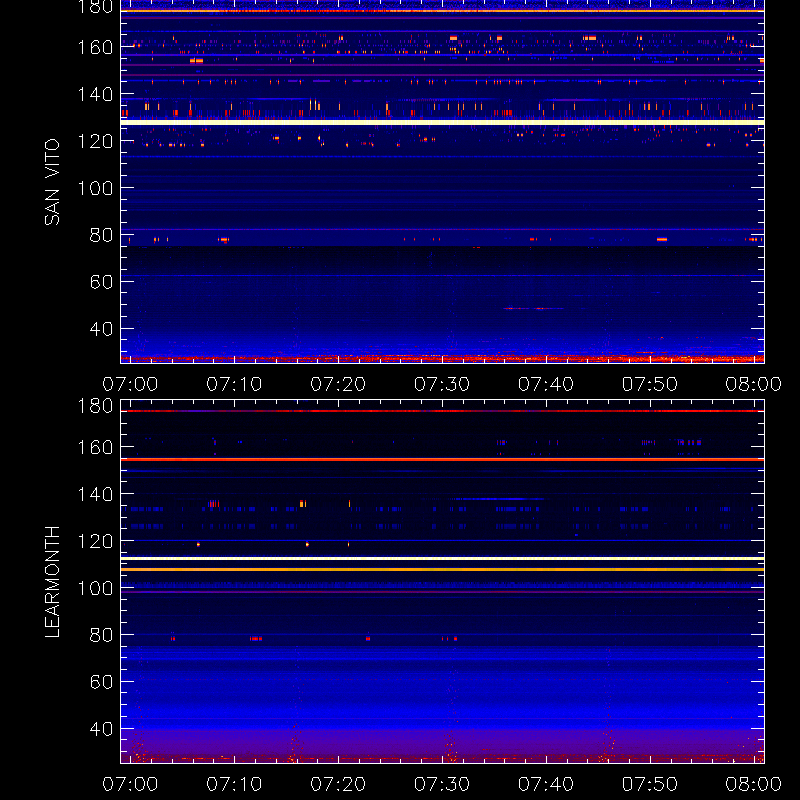This screenshot has width=800, height=800.
Task: Select 07:50 time label of San Vito plot
Action: (x=649, y=384)
